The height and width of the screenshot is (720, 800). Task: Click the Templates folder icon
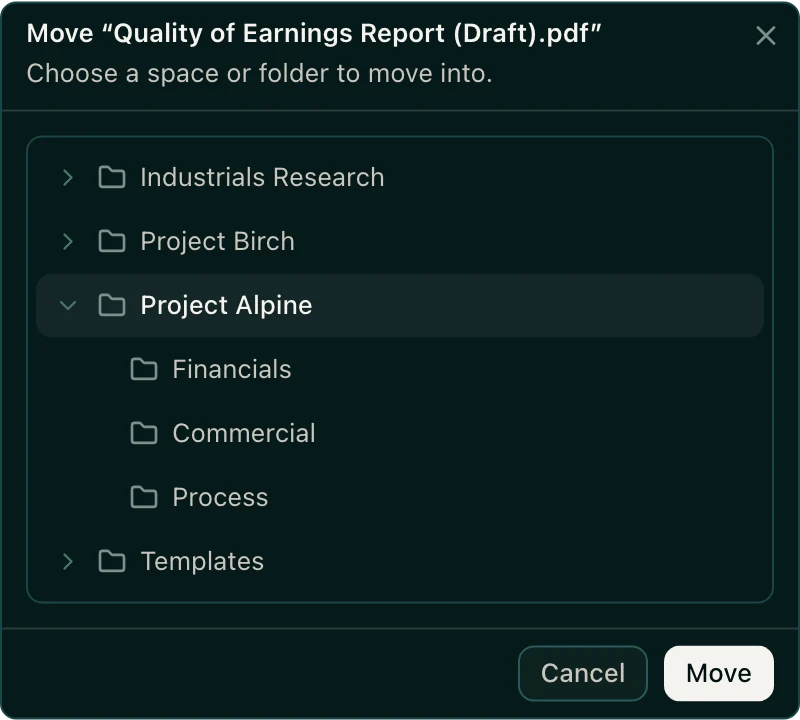112,561
